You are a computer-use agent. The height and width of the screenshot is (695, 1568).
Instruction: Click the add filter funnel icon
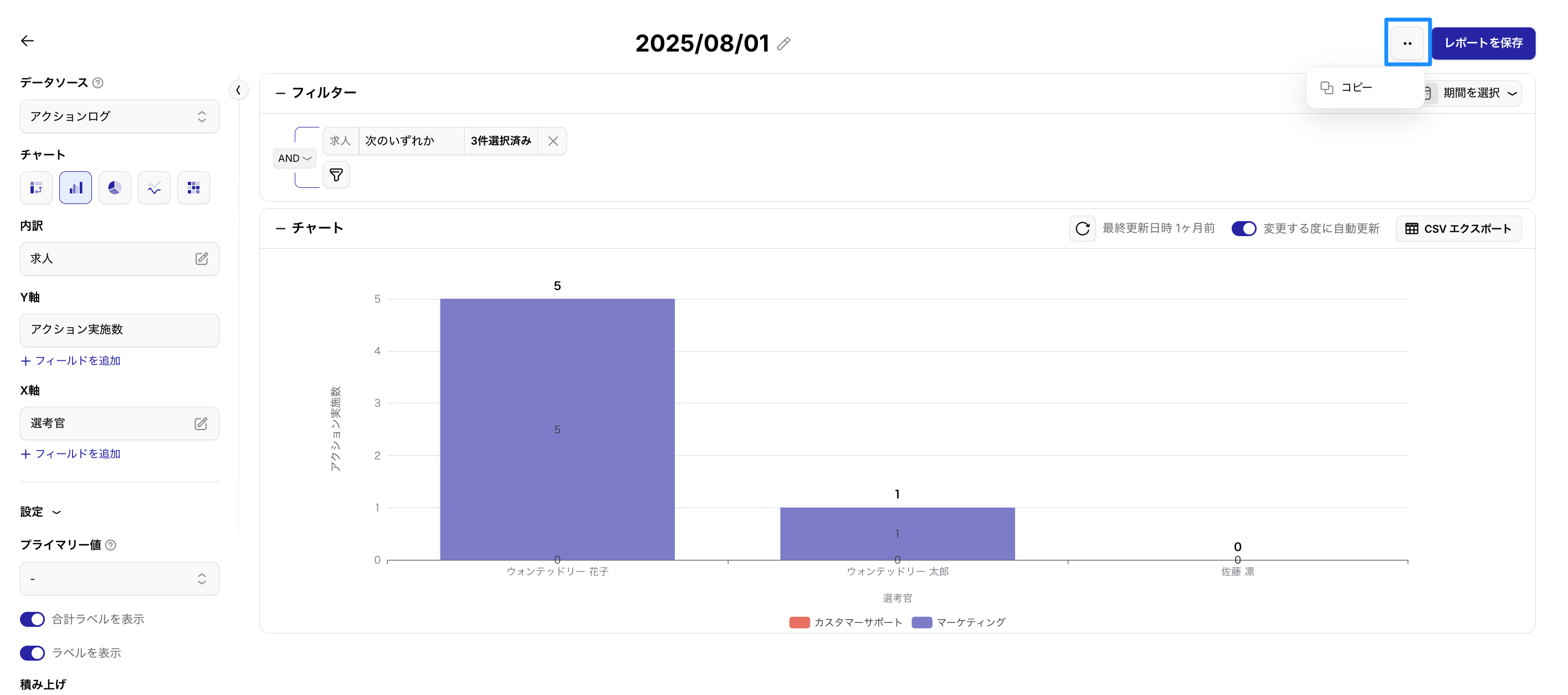336,176
